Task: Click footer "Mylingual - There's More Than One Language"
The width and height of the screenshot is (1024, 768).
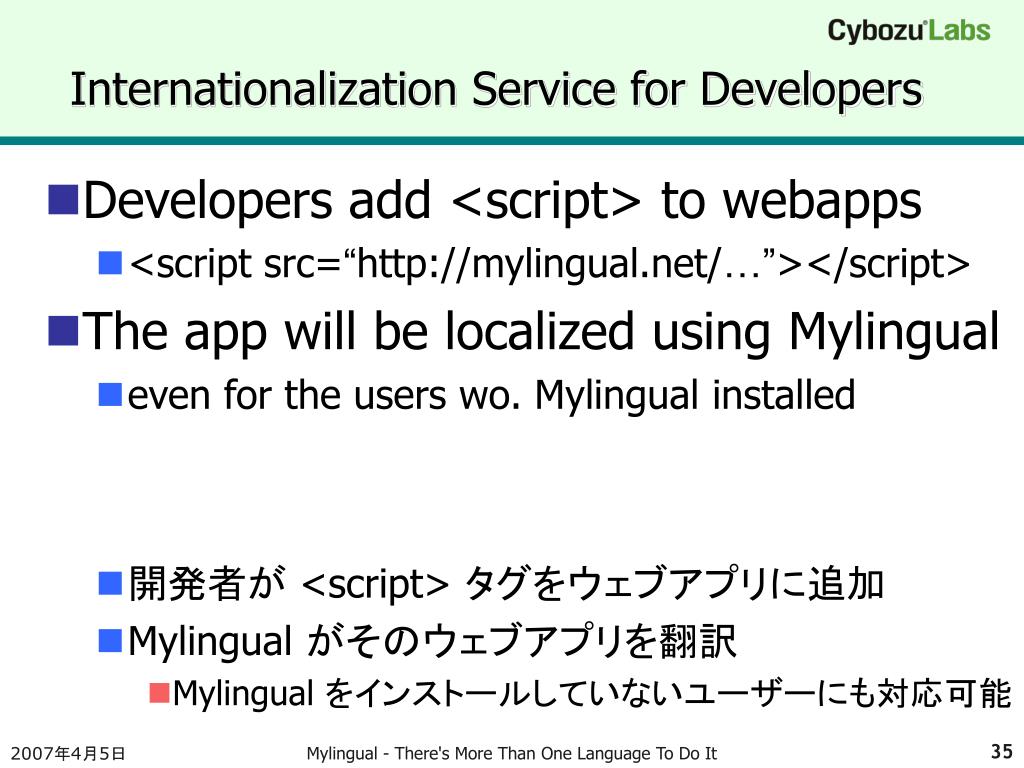Action: (511, 754)
